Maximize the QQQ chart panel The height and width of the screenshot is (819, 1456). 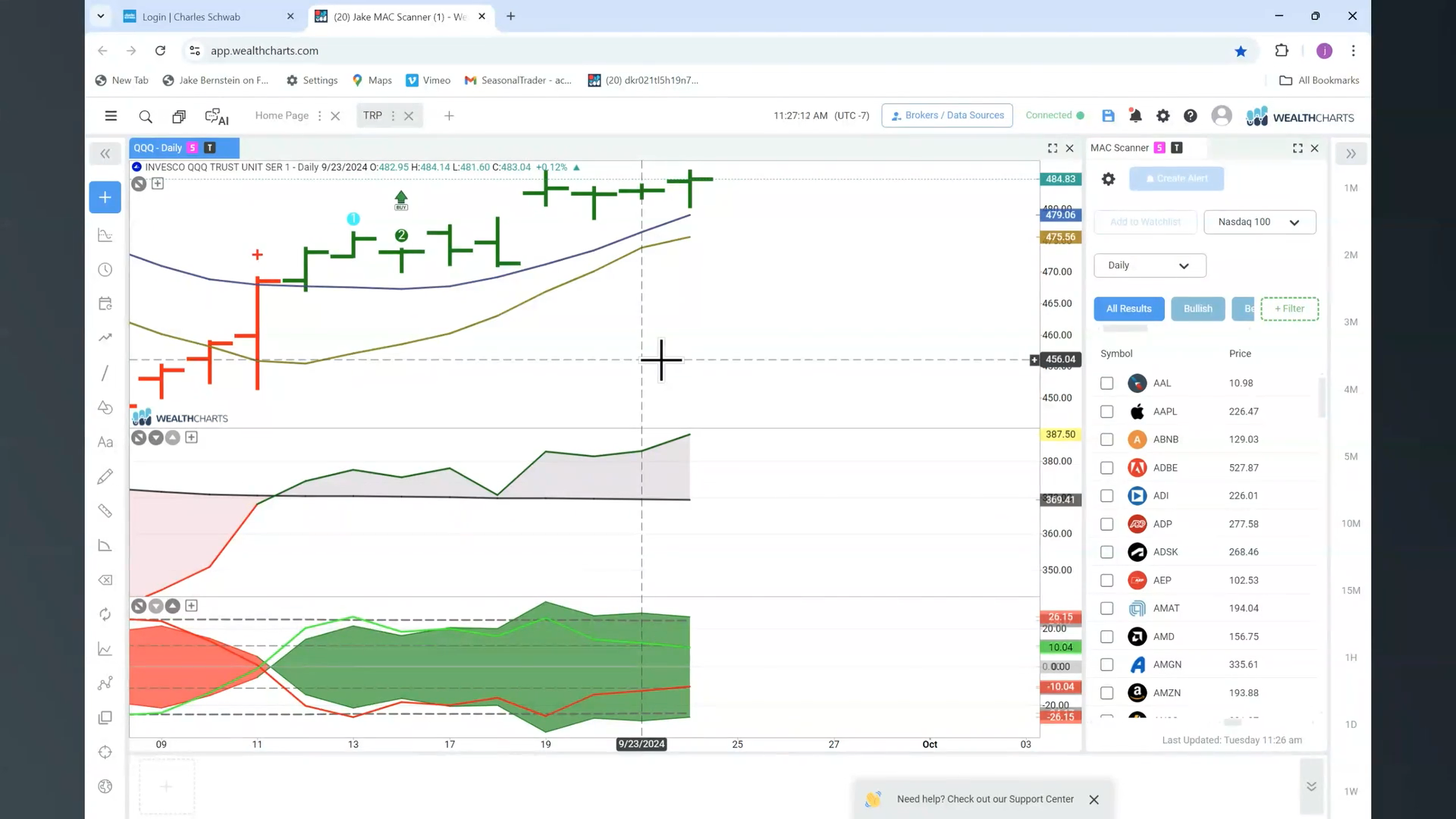click(1053, 148)
